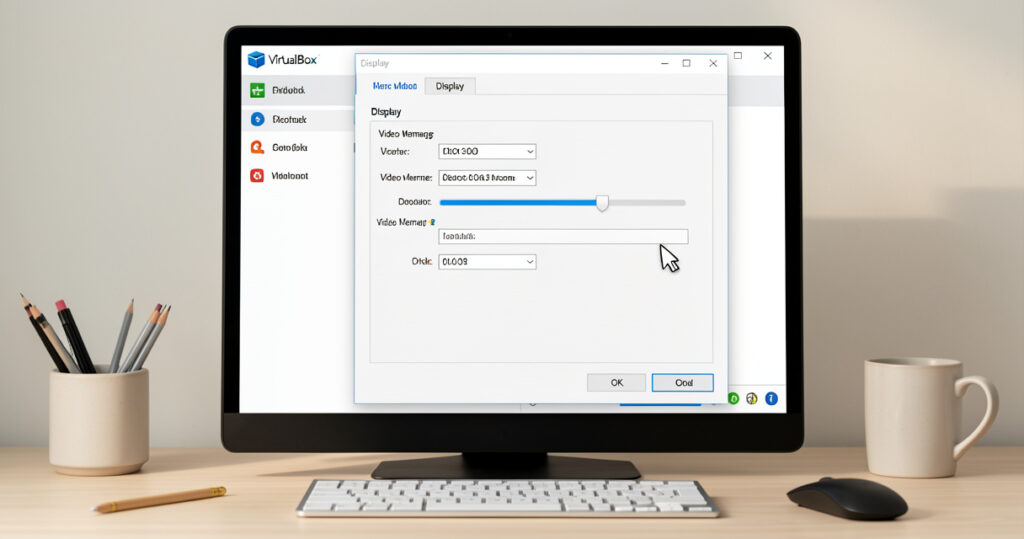Screen dimensions: 1024x539
Task: Select the Gotofola sidebar entry text
Action: (289, 148)
